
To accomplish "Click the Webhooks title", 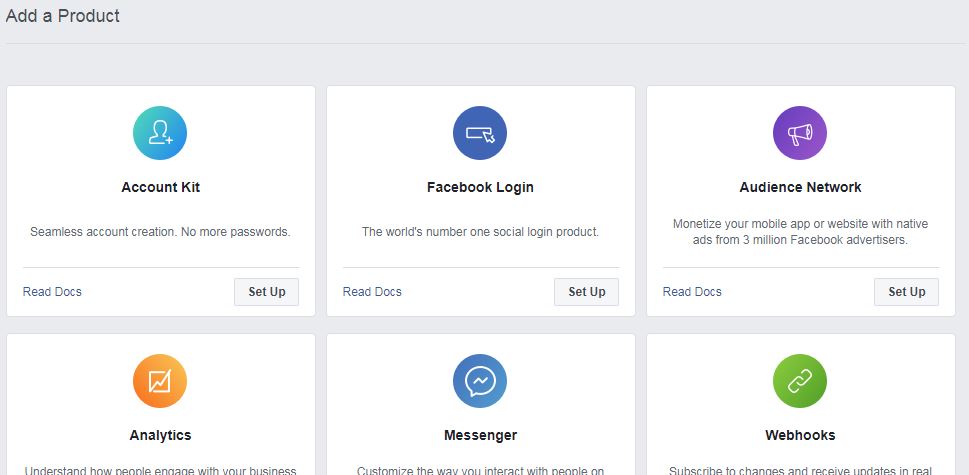I will [800, 435].
